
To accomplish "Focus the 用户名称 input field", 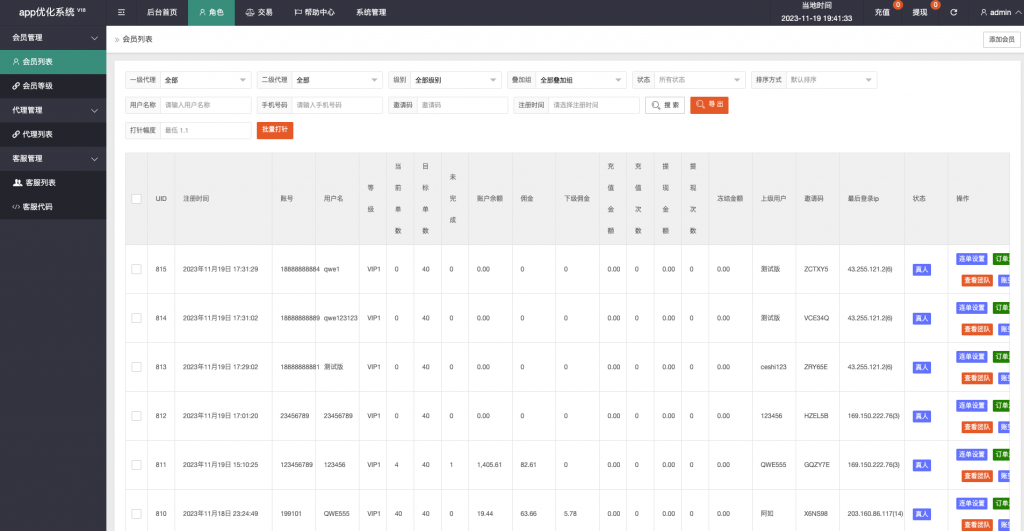I will (205, 105).
